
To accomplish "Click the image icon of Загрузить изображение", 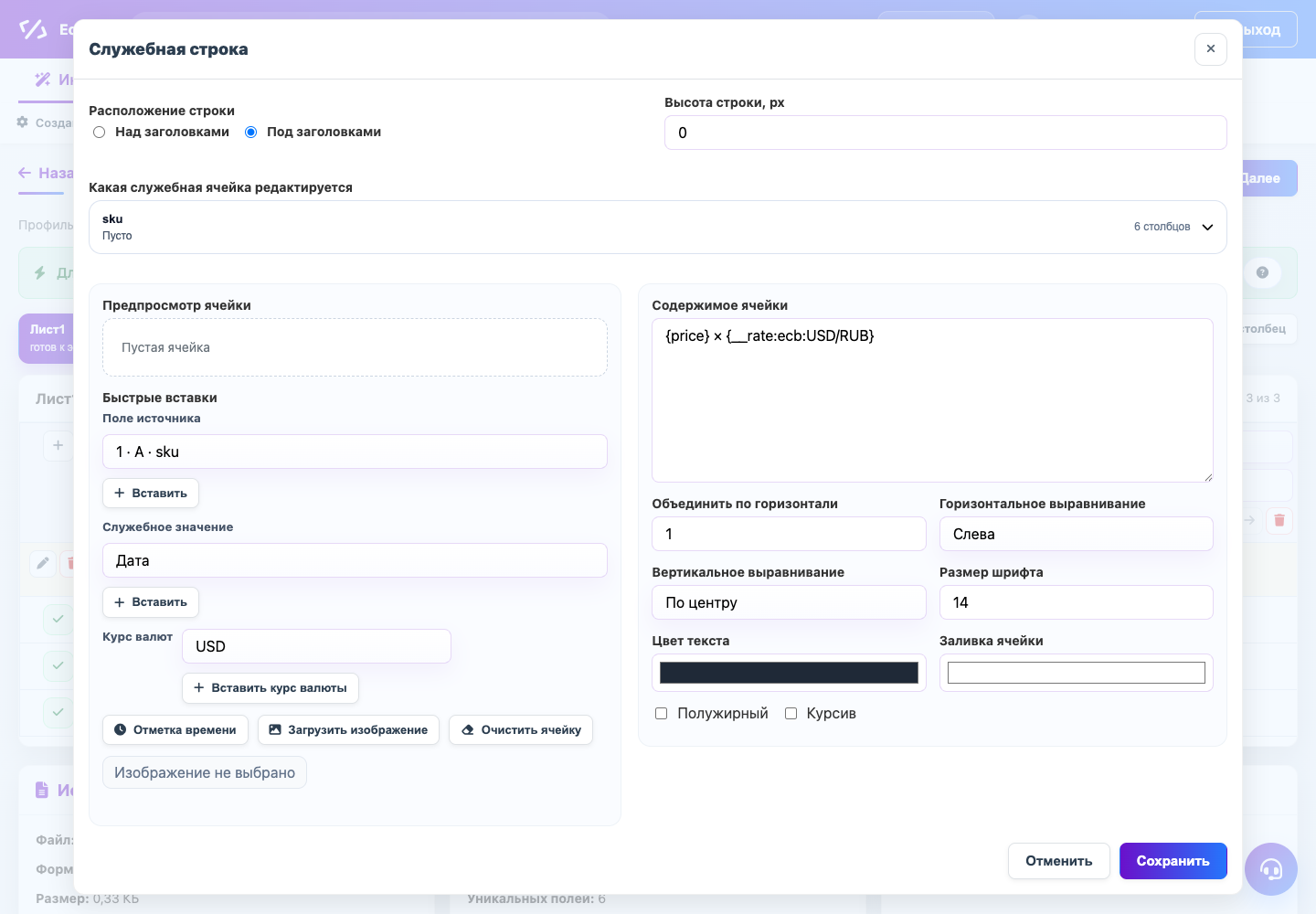I will point(275,729).
